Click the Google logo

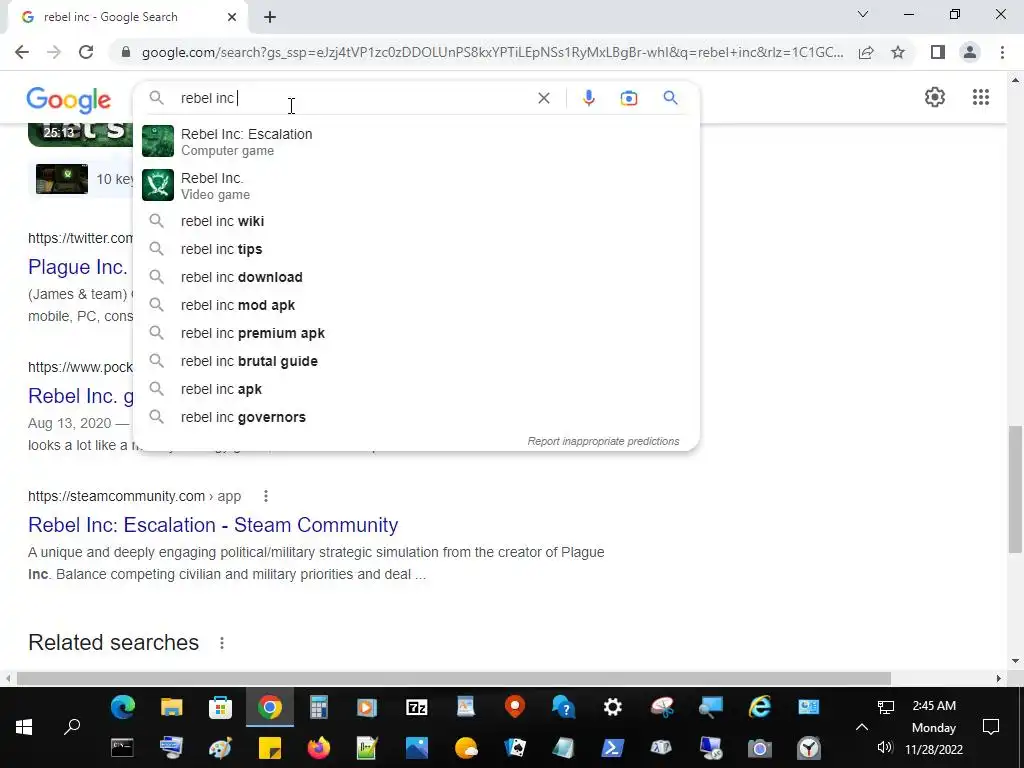[69, 99]
